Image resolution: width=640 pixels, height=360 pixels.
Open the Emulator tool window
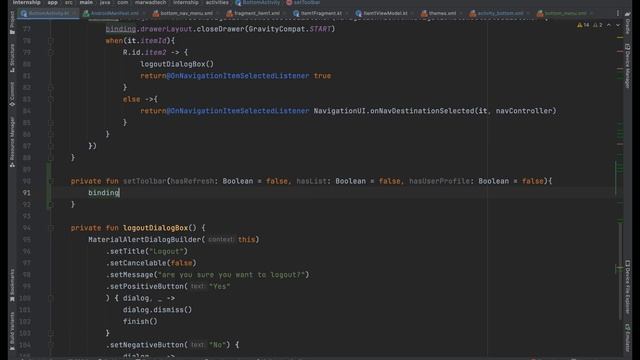[x=628, y=337]
